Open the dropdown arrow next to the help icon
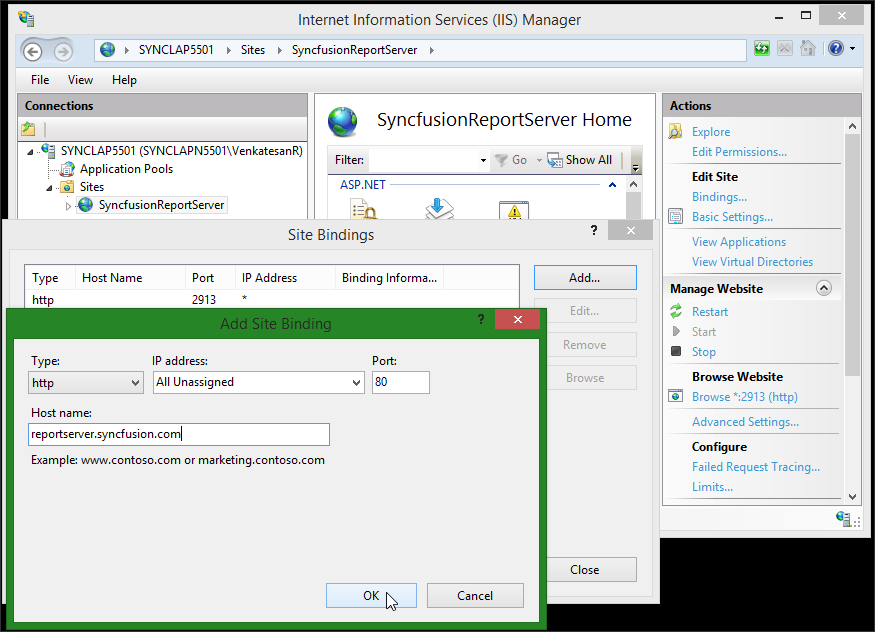The width and height of the screenshot is (875, 632). pyautogui.click(x=852, y=49)
